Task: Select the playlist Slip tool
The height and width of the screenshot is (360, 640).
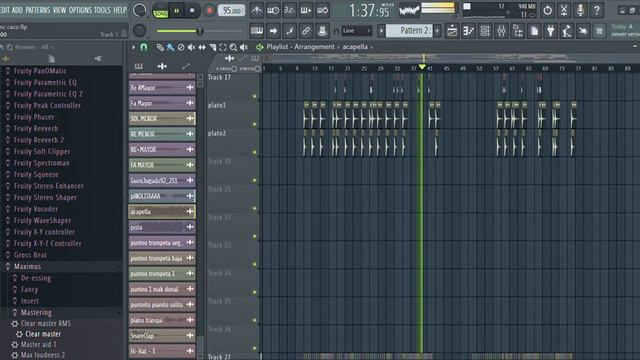Action: tap(202, 47)
